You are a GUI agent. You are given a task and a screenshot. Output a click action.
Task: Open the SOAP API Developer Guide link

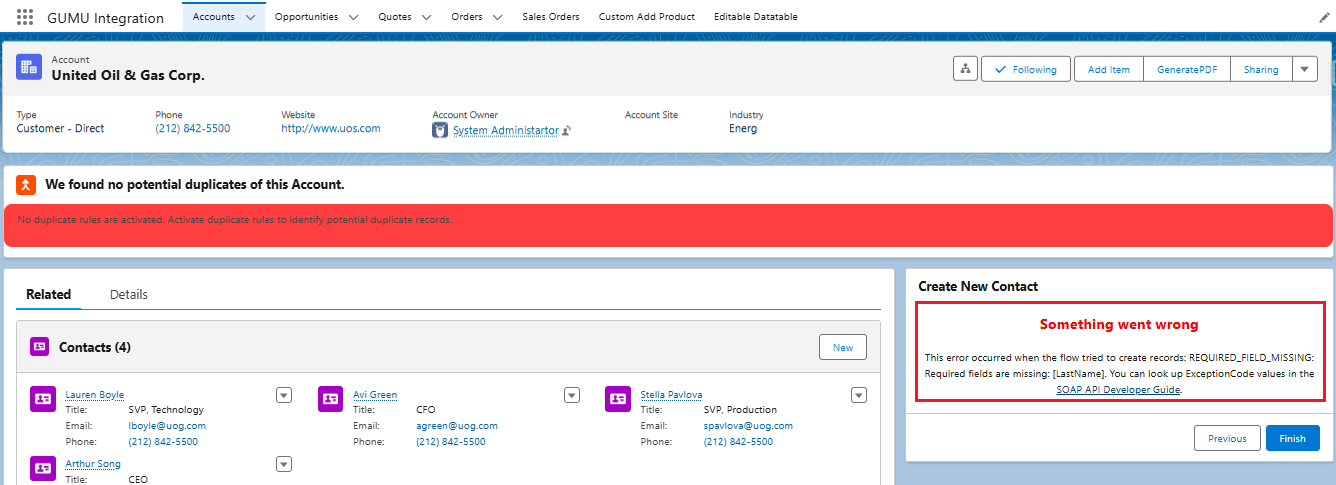(1118, 390)
